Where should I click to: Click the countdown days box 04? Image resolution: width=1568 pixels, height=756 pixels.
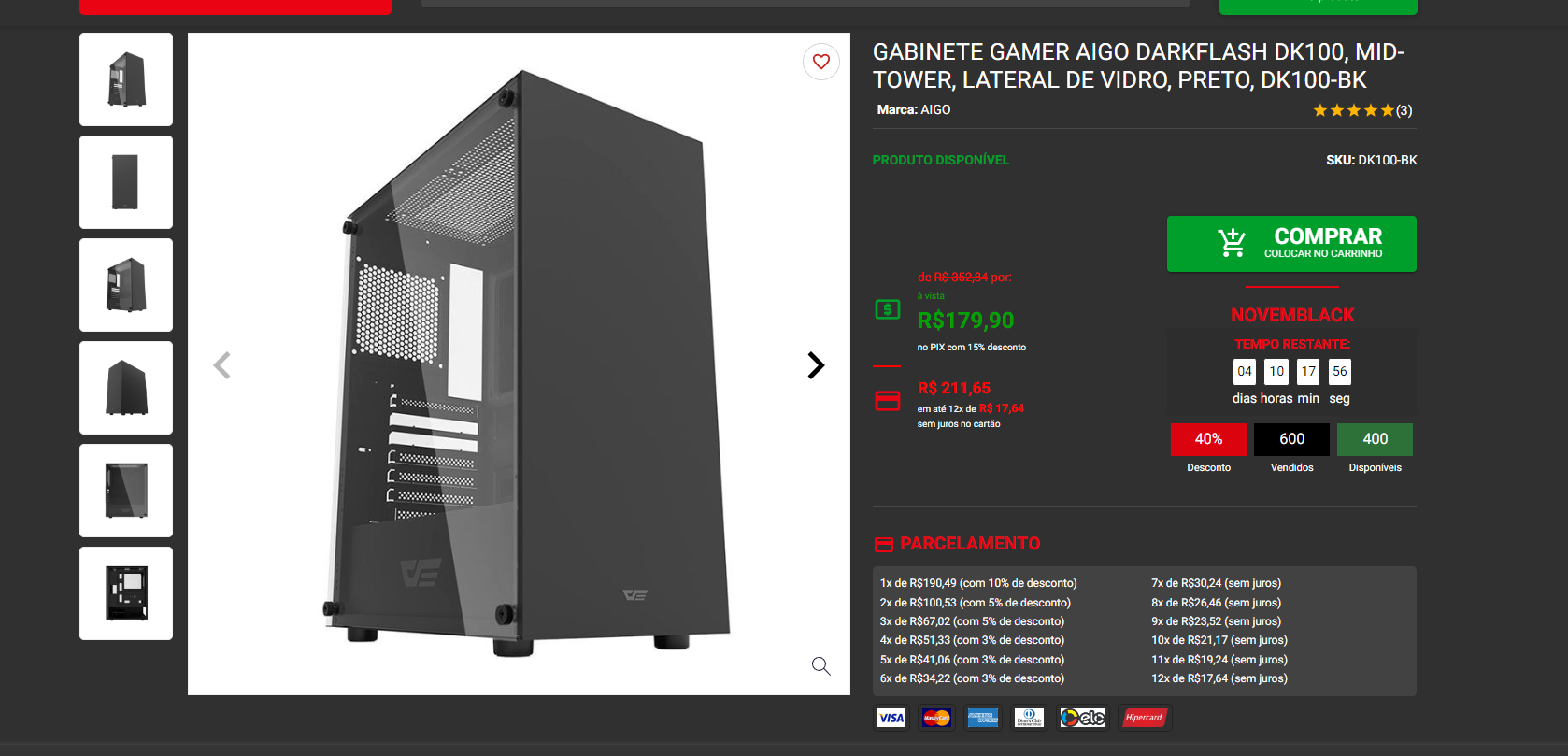click(1245, 372)
